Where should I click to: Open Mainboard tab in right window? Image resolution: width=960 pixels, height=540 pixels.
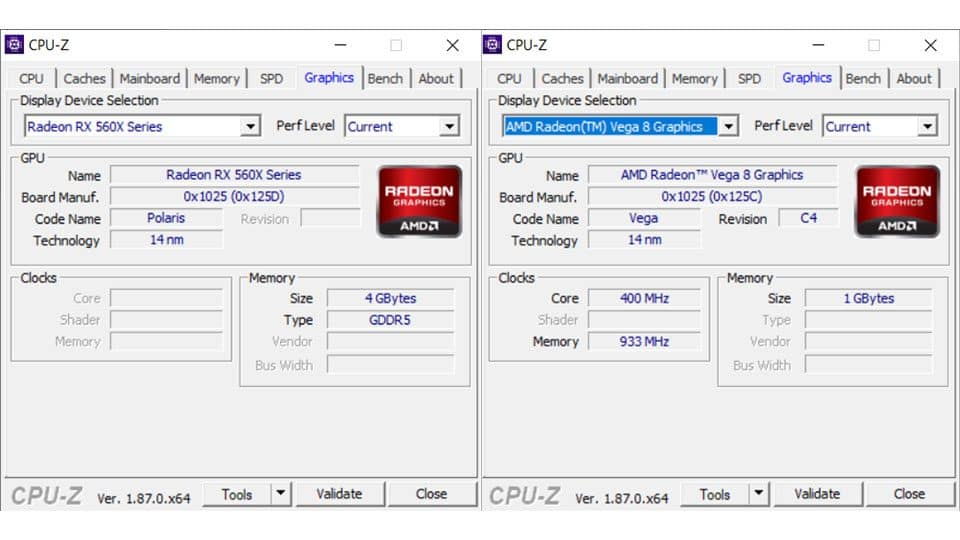tap(628, 79)
